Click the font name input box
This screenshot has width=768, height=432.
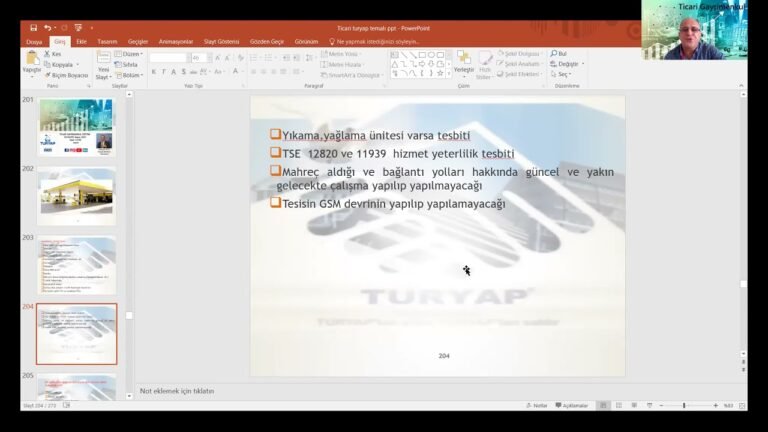(x=168, y=58)
